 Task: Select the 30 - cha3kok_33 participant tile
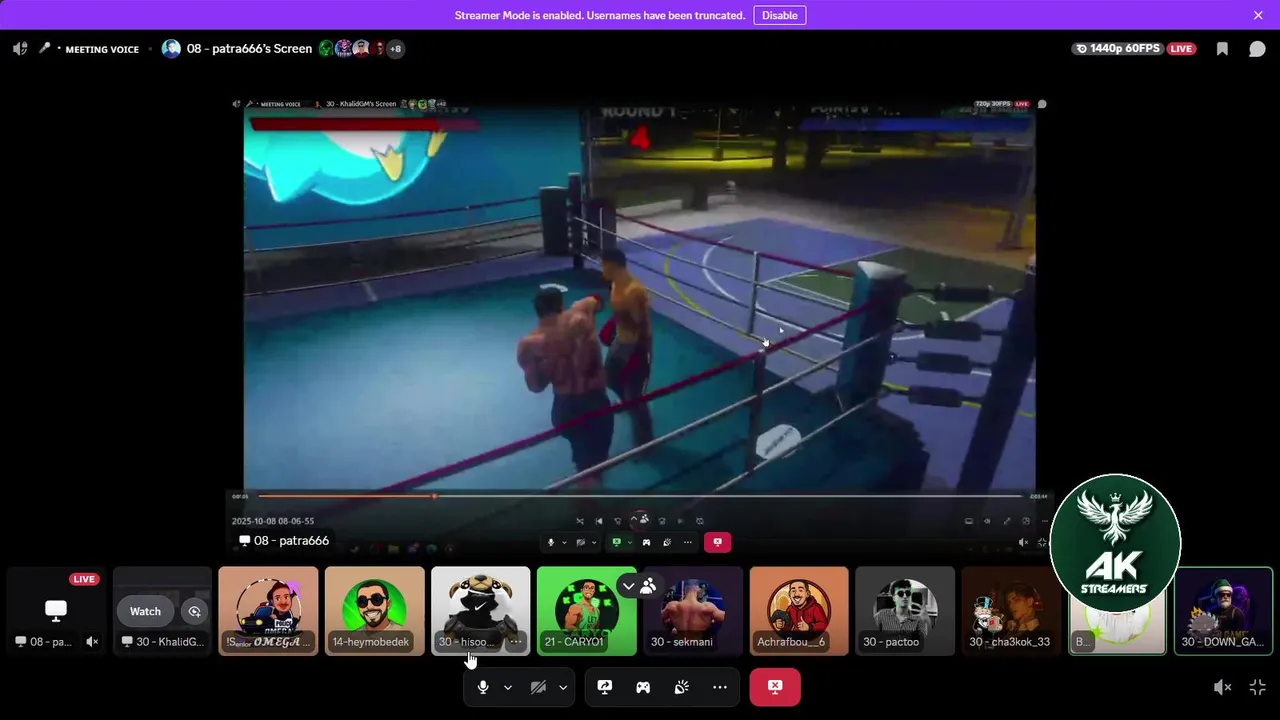(x=1011, y=611)
